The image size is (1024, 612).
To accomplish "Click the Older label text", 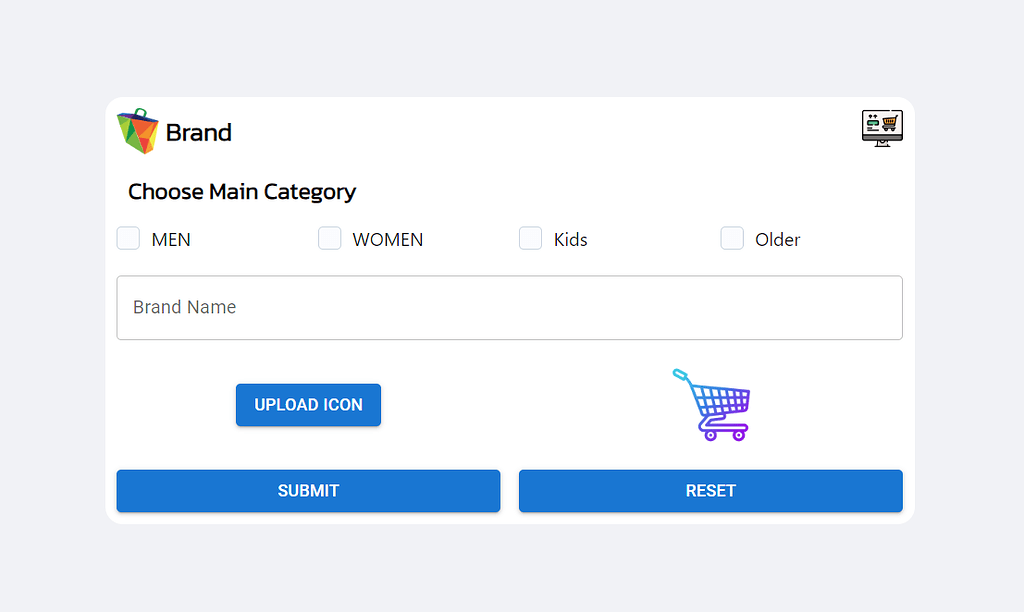I will tap(778, 240).
